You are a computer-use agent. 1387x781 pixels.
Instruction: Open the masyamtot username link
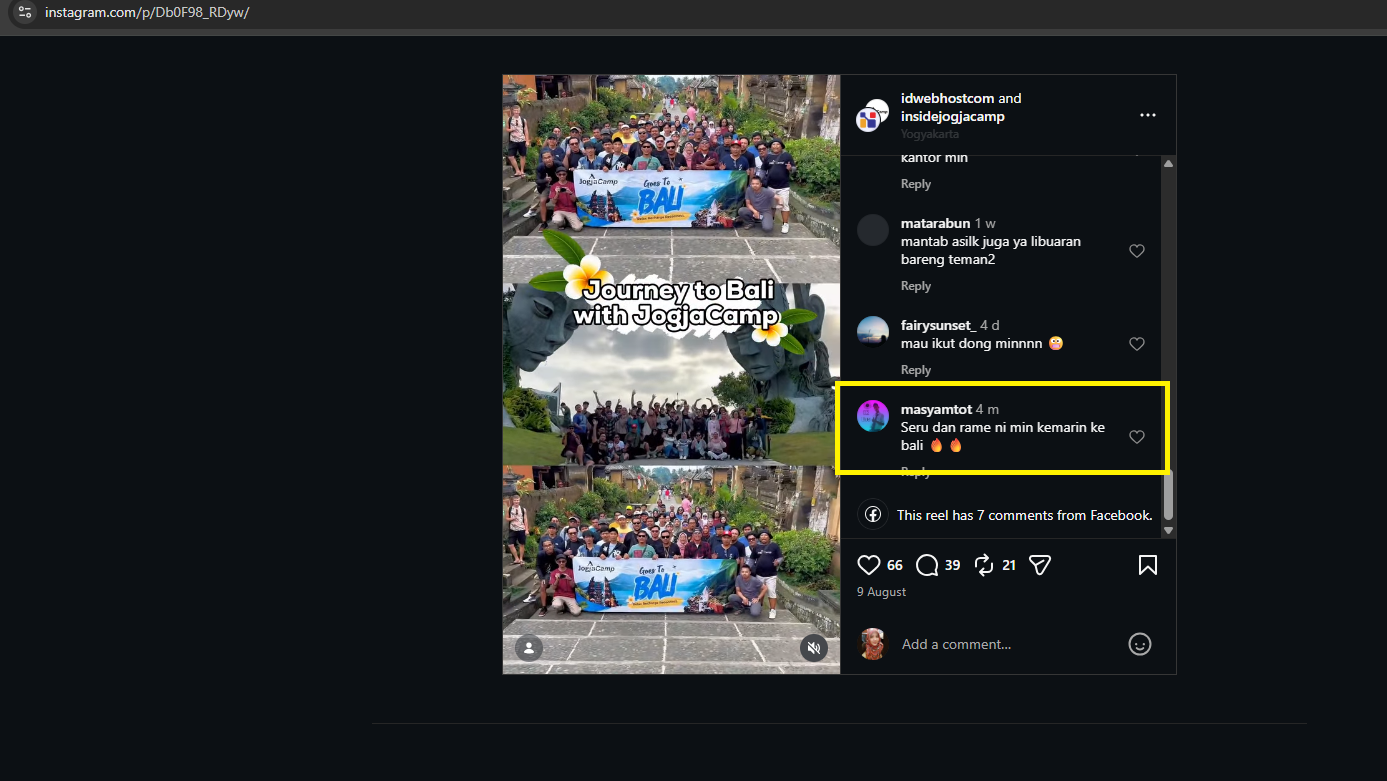(x=936, y=409)
